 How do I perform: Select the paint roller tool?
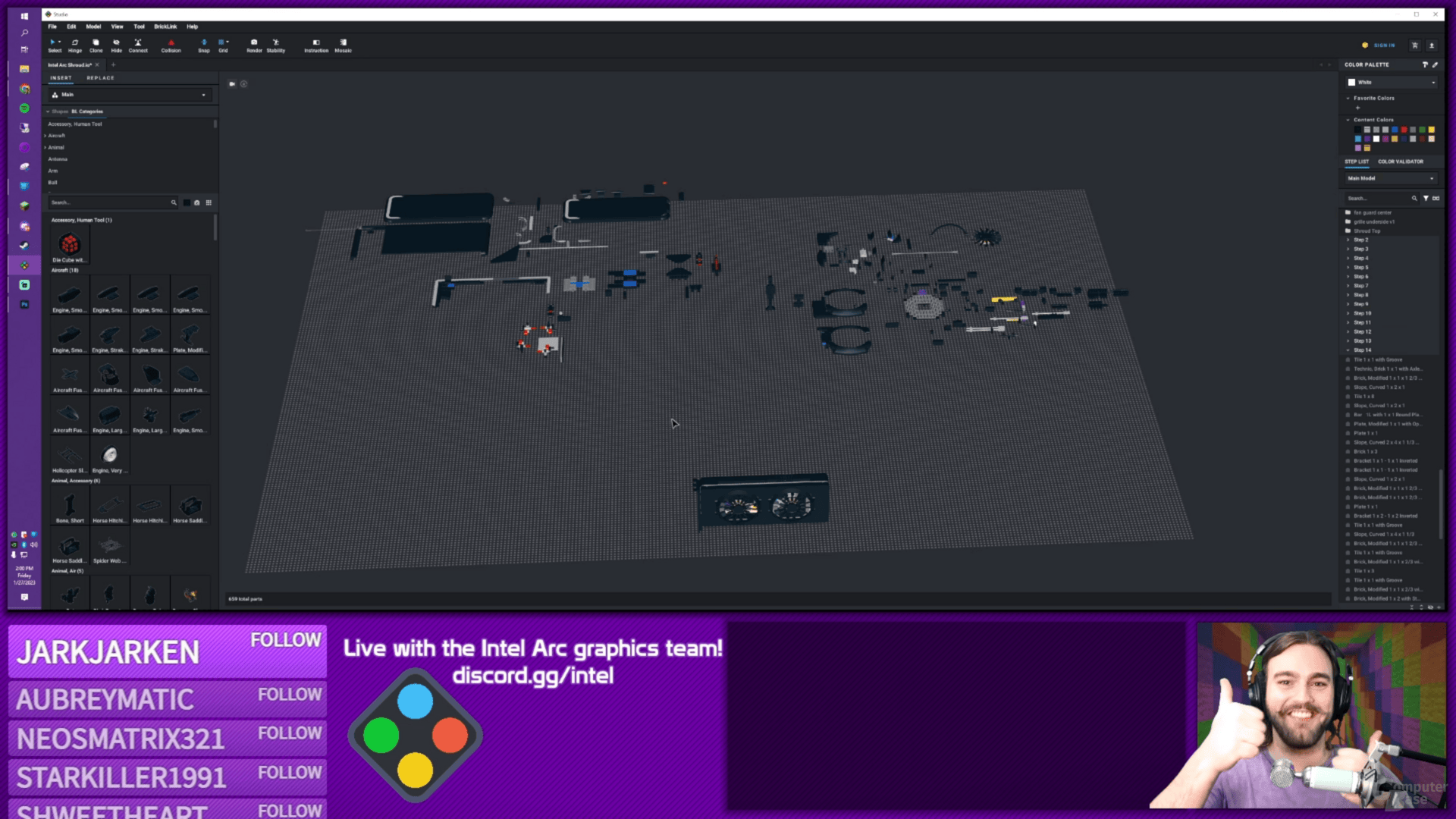[x=1425, y=64]
